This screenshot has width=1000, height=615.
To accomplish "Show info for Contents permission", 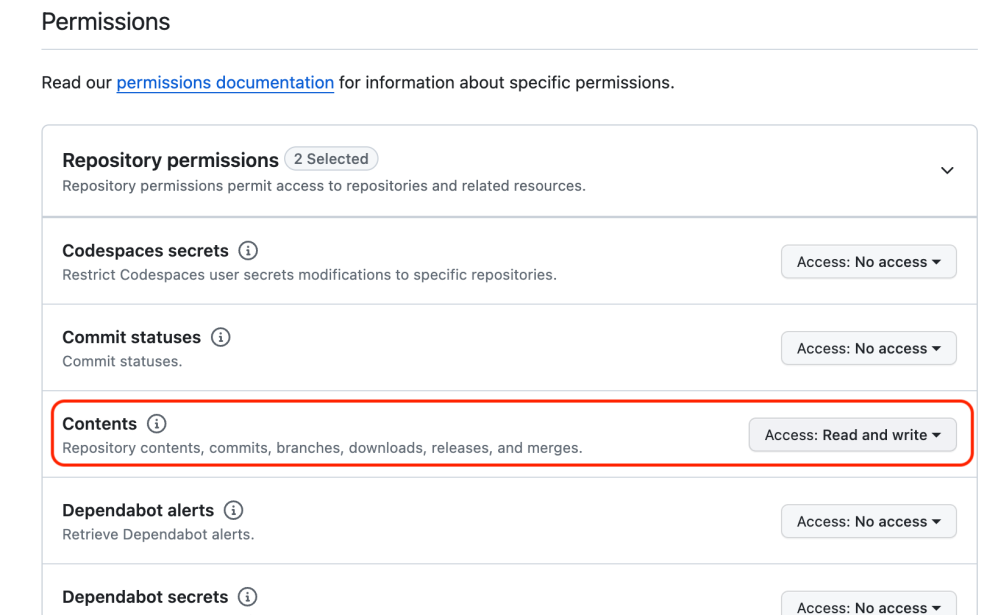I will pos(156,424).
